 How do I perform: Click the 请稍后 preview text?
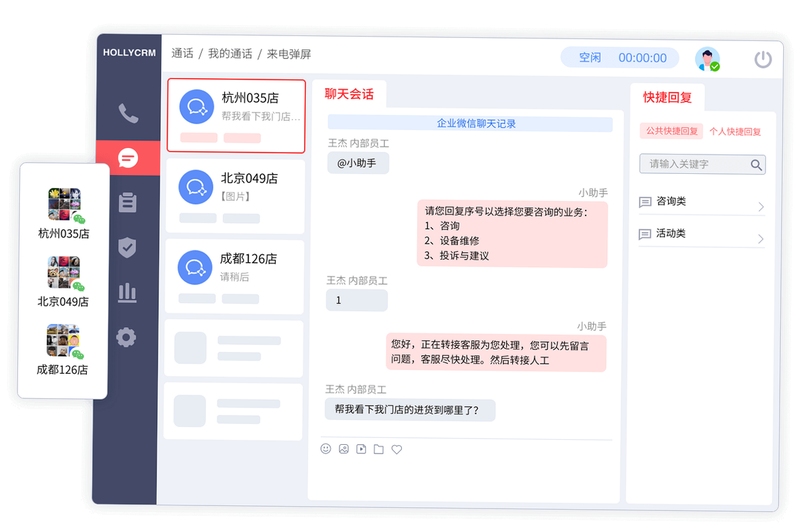point(234,277)
